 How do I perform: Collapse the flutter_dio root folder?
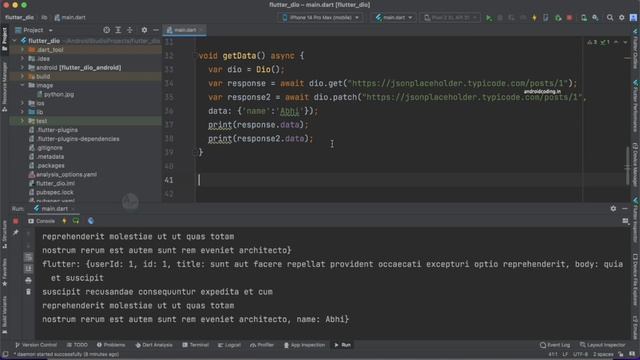15,41
